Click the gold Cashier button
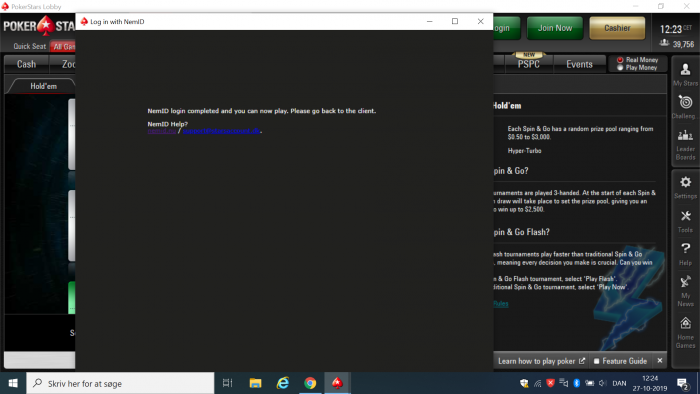The height and width of the screenshot is (394, 700). tap(617, 28)
